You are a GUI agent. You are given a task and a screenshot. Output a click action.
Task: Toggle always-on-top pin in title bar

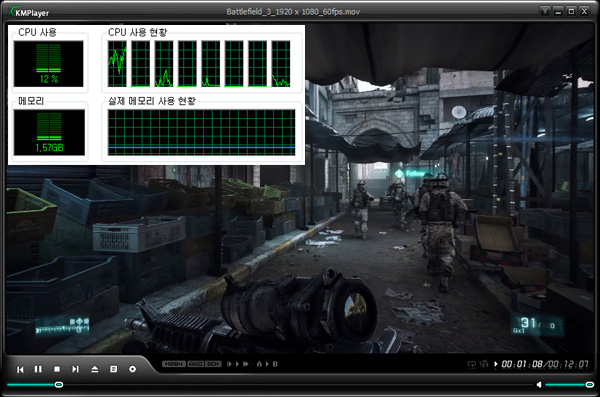pos(545,11)
